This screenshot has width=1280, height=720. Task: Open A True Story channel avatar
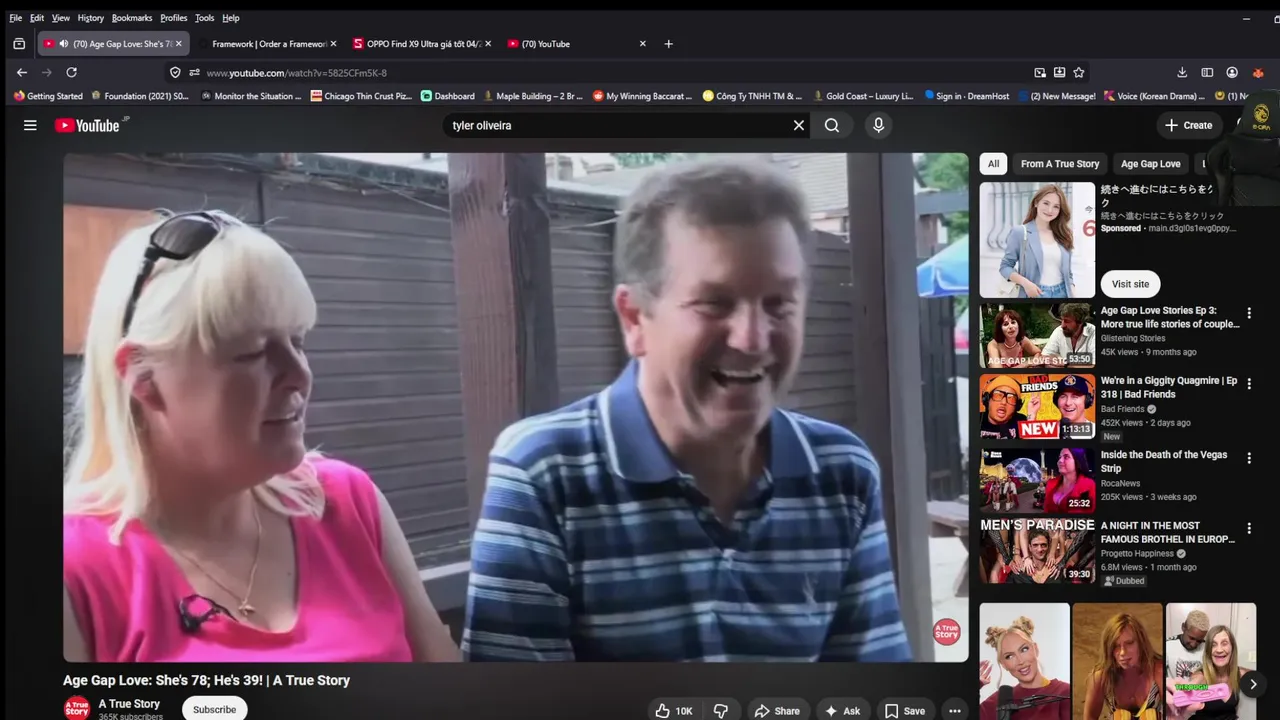(77, 709)
